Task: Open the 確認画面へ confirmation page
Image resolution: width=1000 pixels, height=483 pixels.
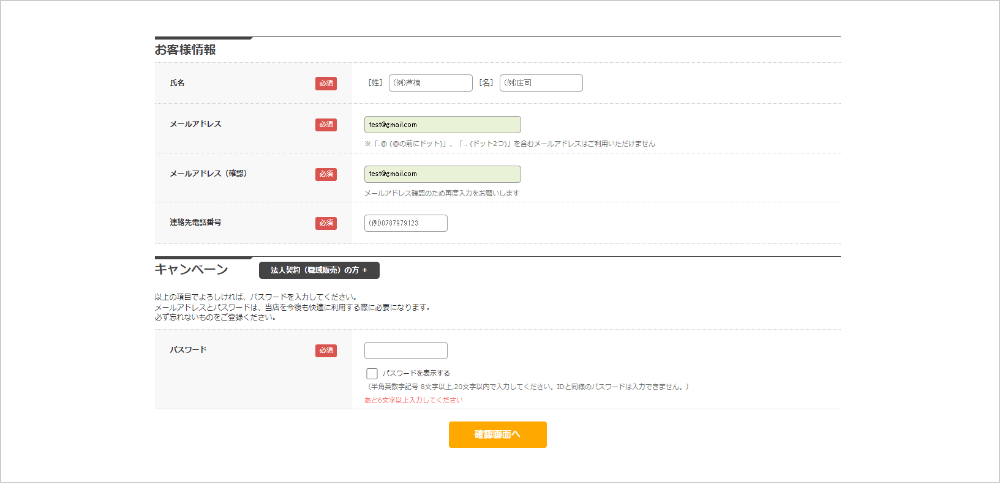Action: tap(497, 435)
